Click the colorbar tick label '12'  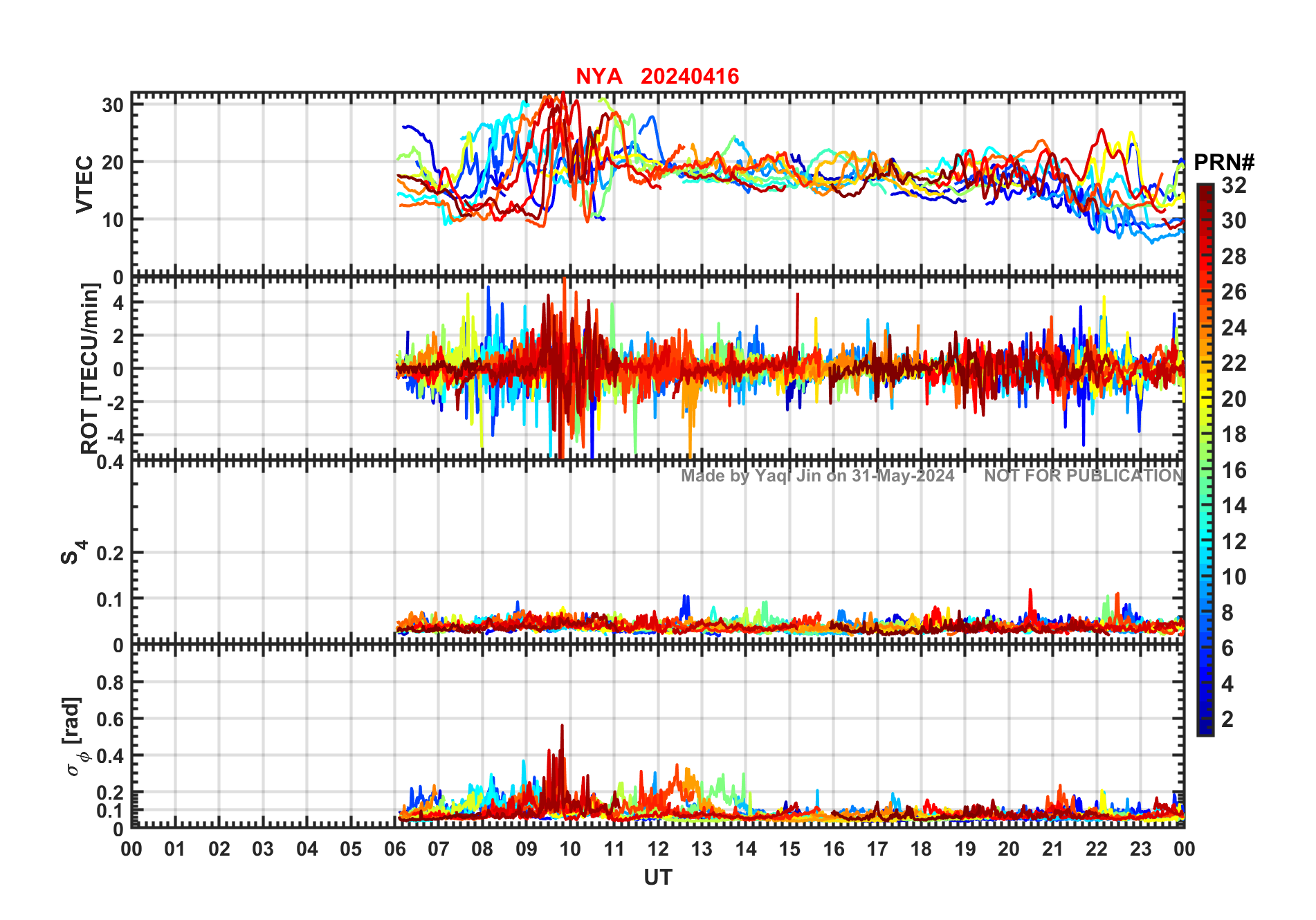pyautogui.click(x=1234, y=541)
